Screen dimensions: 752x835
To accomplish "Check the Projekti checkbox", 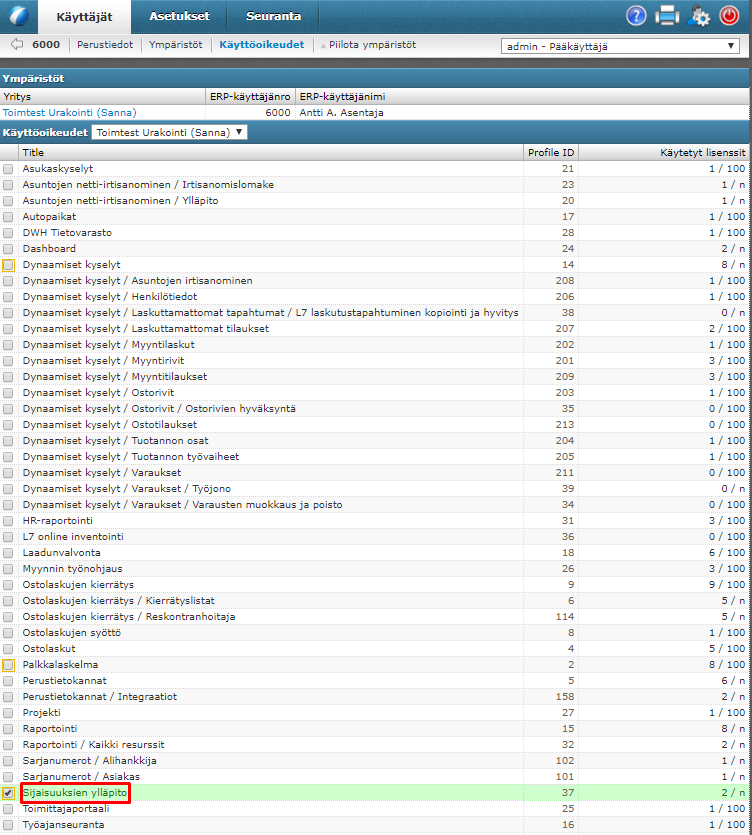I will [x=8, y=713].
